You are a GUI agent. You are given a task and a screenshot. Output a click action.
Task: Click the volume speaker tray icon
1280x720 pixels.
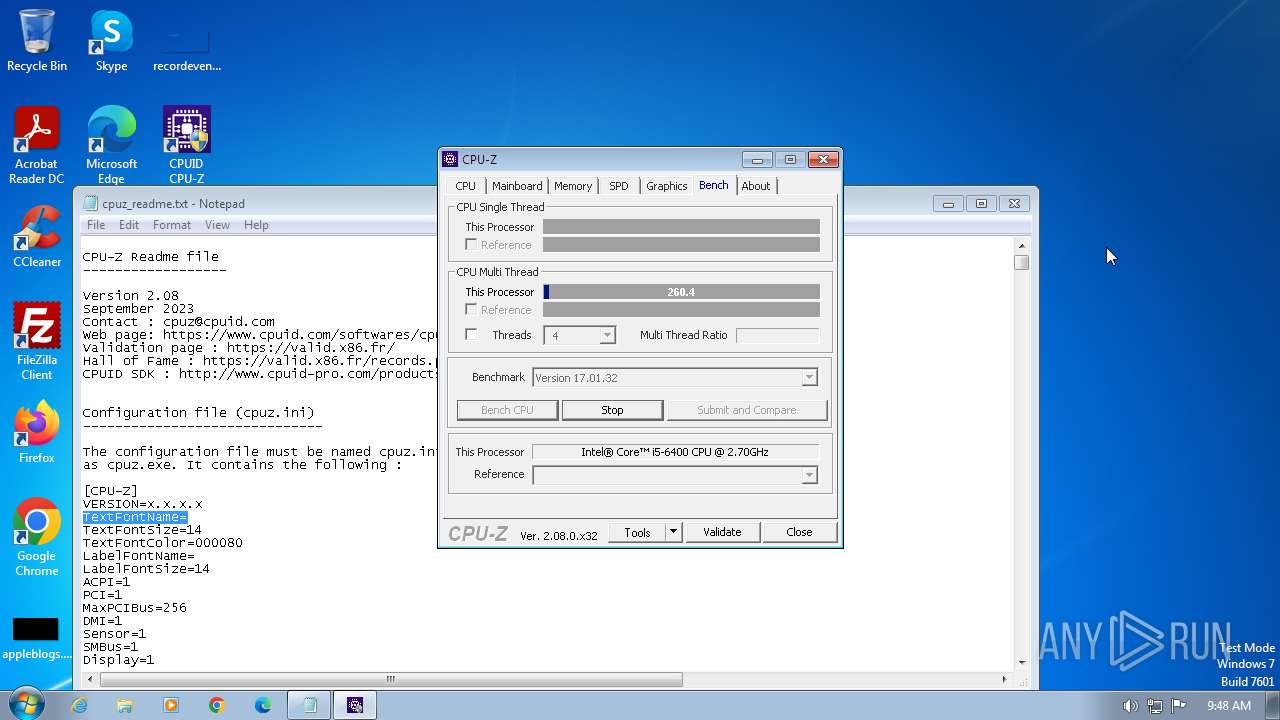tap(1130, 706)
